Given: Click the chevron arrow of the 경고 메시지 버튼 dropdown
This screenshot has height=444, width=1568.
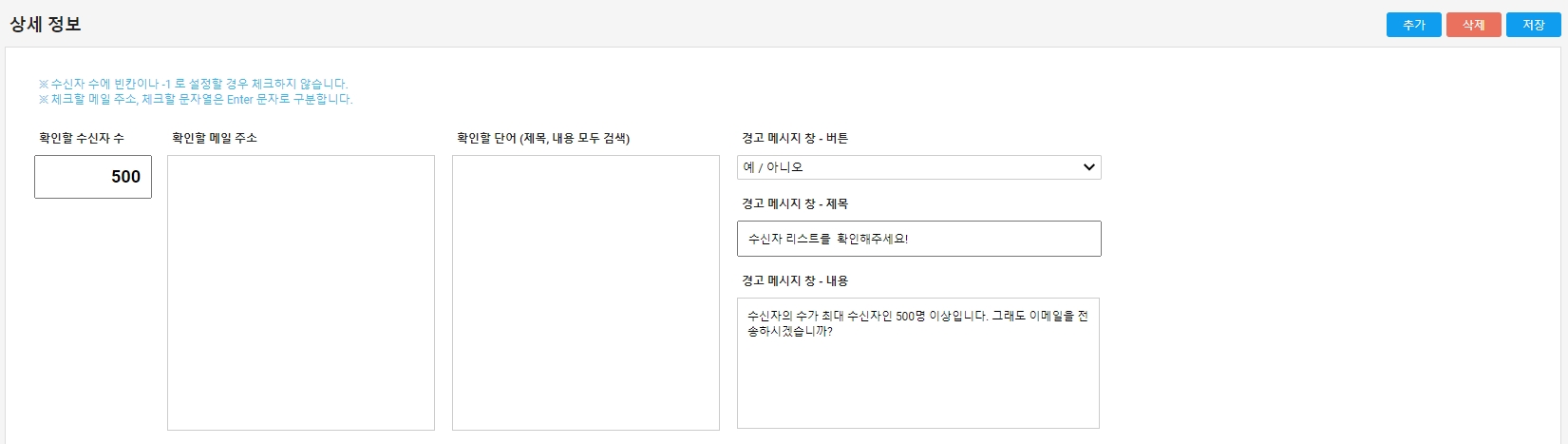Looking at the screenshot, I should (1088, 167).
